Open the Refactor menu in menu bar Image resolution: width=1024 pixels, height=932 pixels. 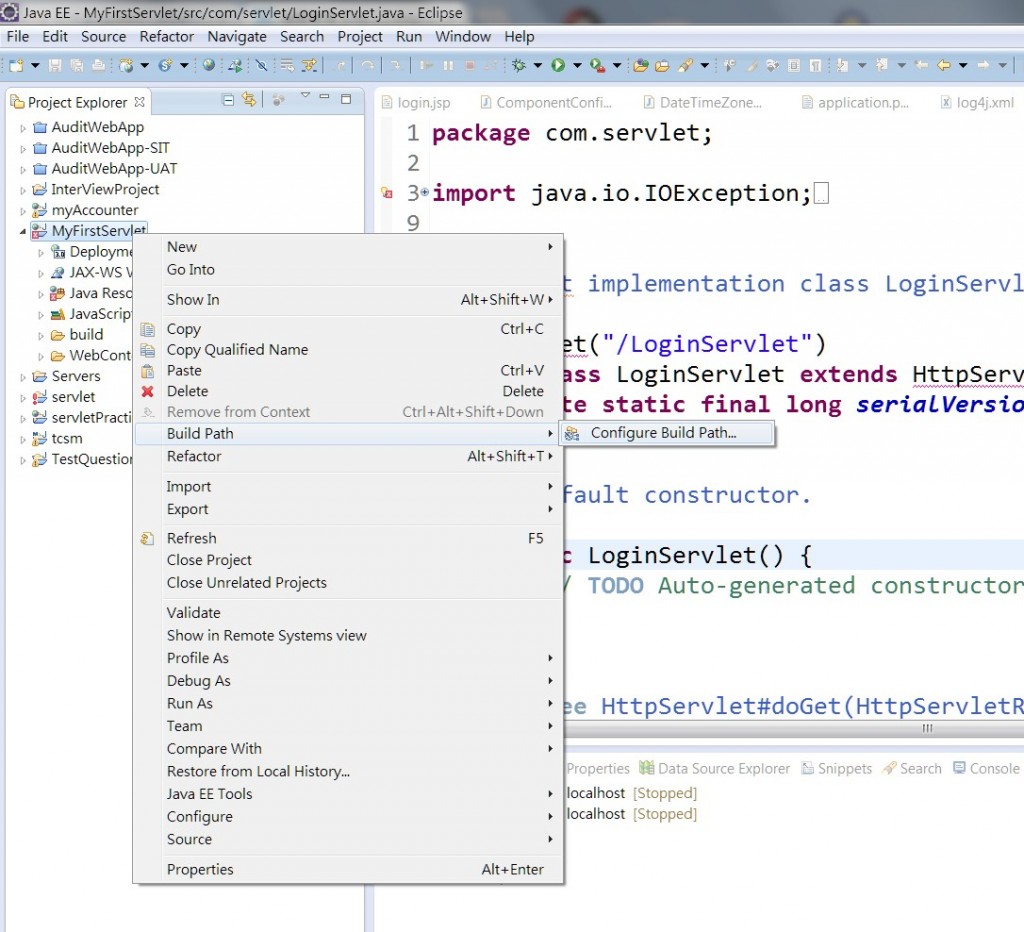click(x=167, y=37)
